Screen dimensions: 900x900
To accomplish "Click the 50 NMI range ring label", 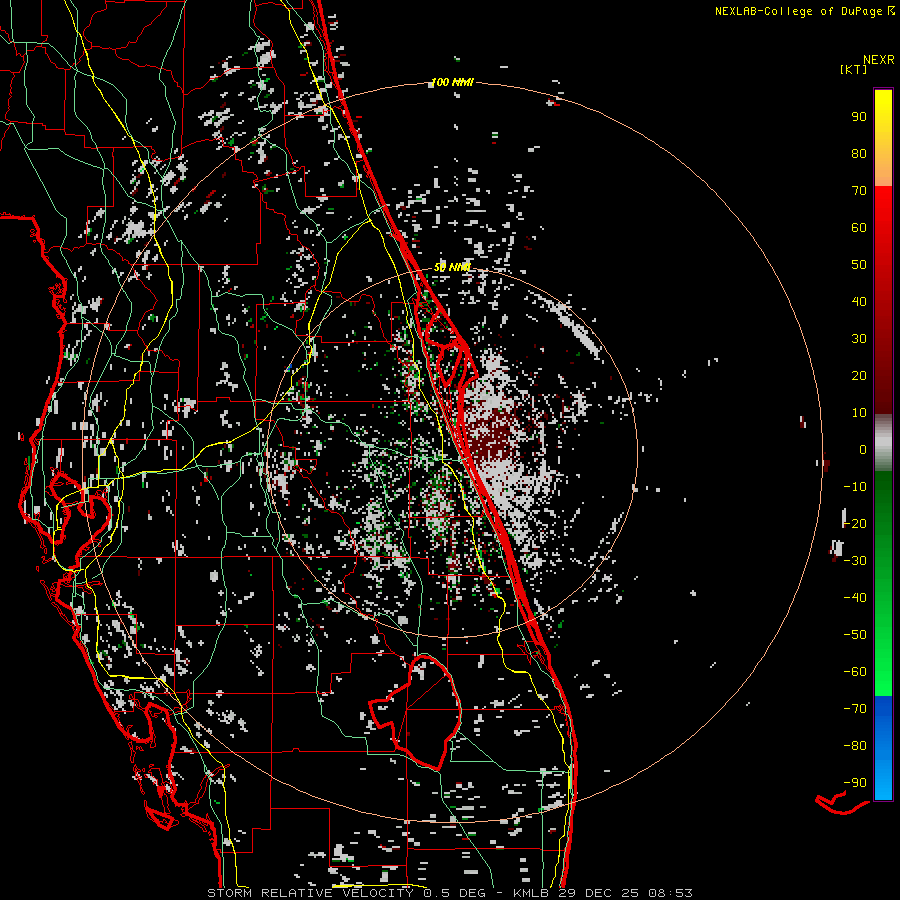I will [x=452, y=267].
